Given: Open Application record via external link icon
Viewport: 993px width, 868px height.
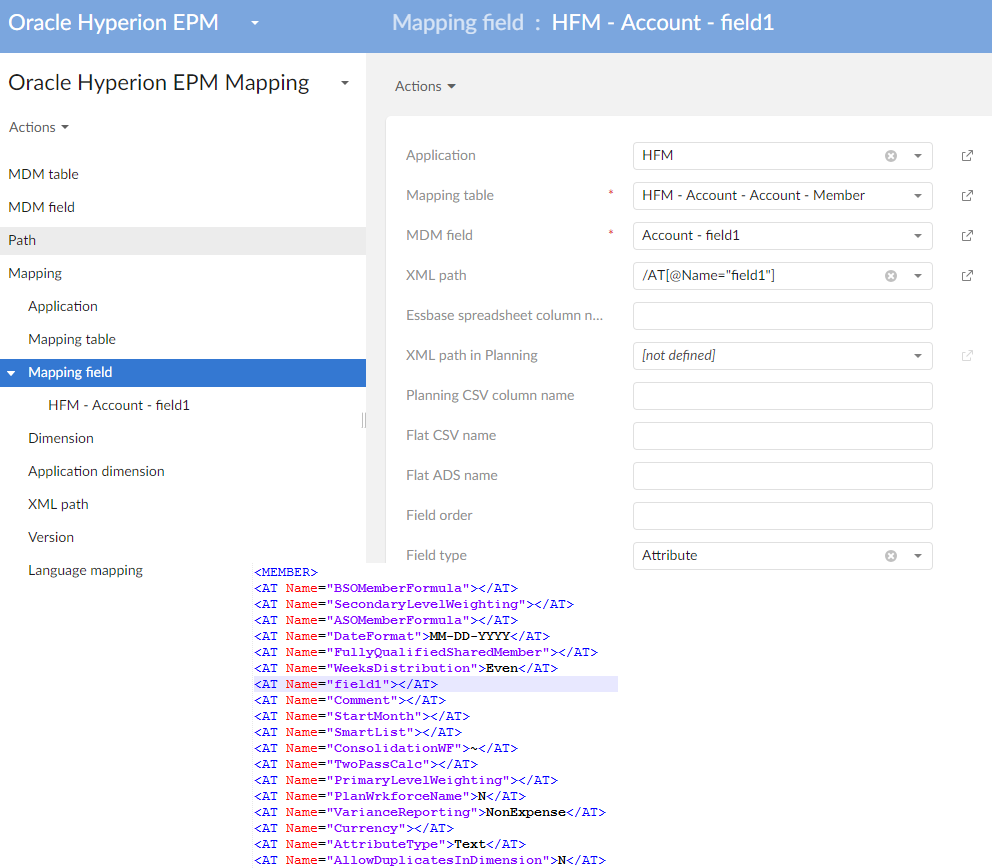Looking at the screenshot, I should point(967,156).
